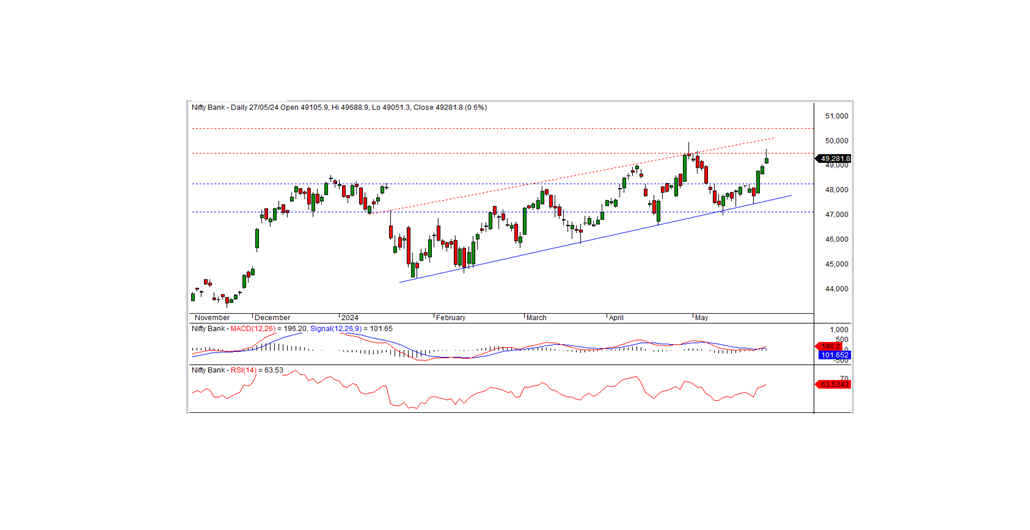Screen dimensions: 1030x530
Task: Select the 46,000 price axis label
Action: pyautogui.click(x=837, y=239)
